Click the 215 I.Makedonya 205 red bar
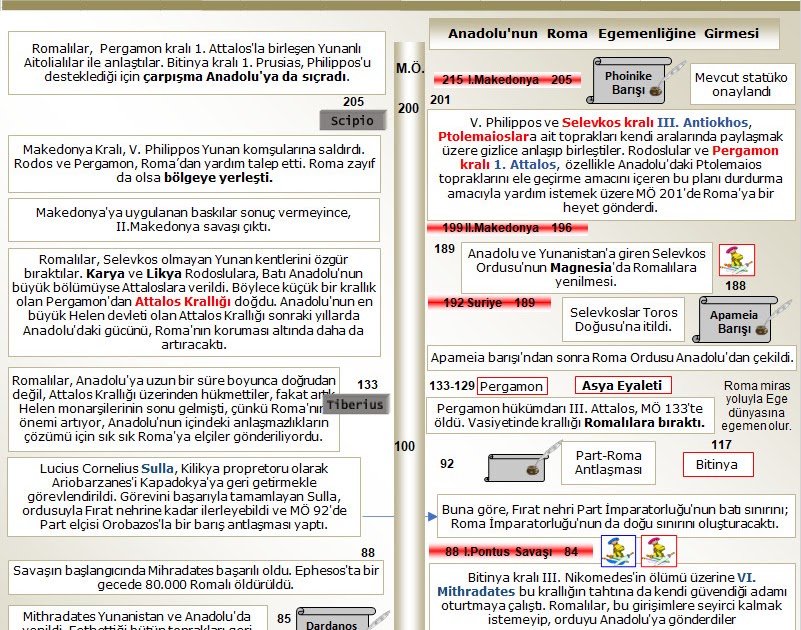The height and width of the screenshot is (630, 801). (507, 80)
